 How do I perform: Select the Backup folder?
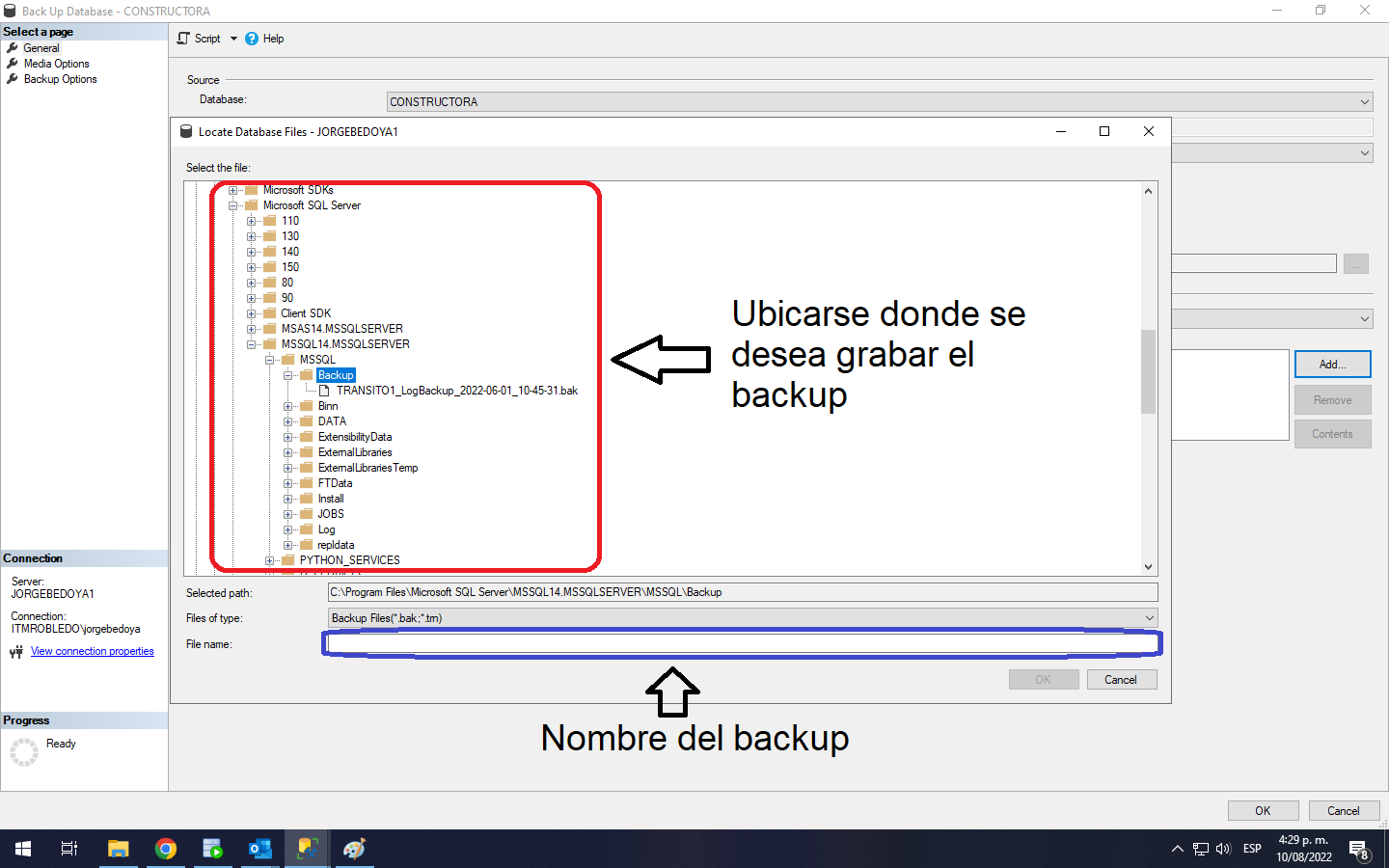click(x=336, y=375)
